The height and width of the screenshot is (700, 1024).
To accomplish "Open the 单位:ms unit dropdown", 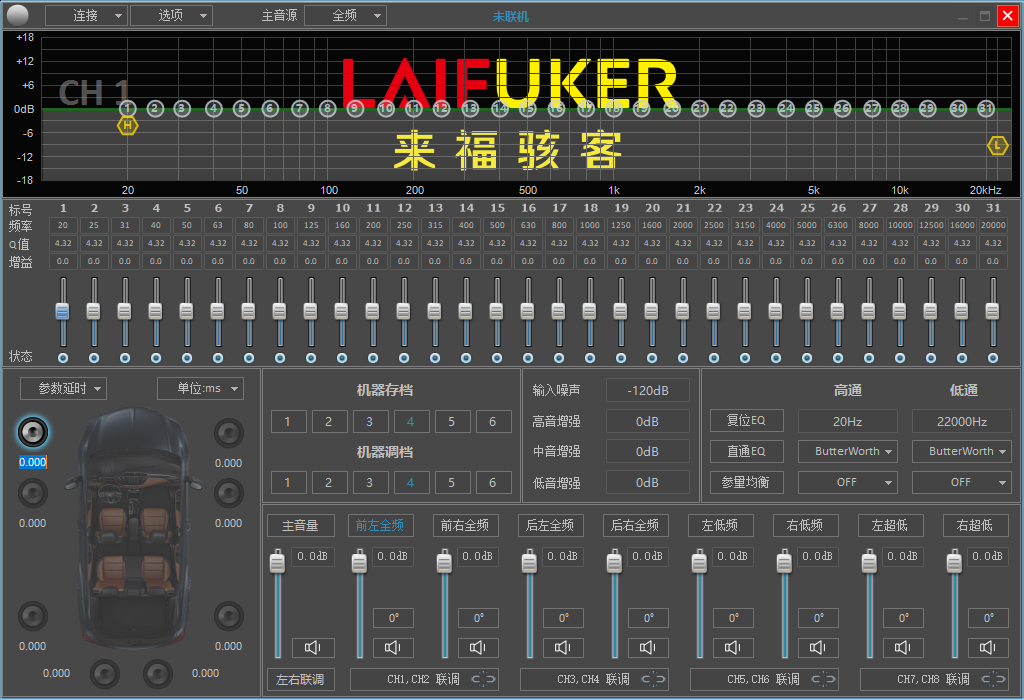I will (x=200, y=389).
